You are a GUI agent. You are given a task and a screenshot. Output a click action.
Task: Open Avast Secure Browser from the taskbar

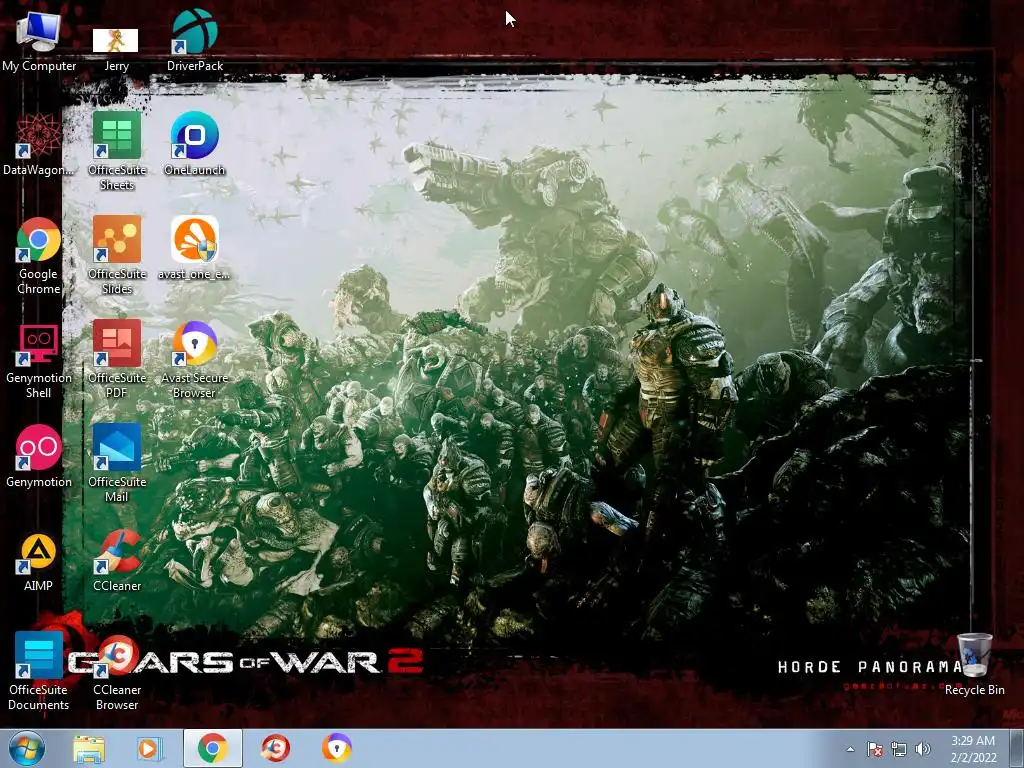[x=336, y=748]
